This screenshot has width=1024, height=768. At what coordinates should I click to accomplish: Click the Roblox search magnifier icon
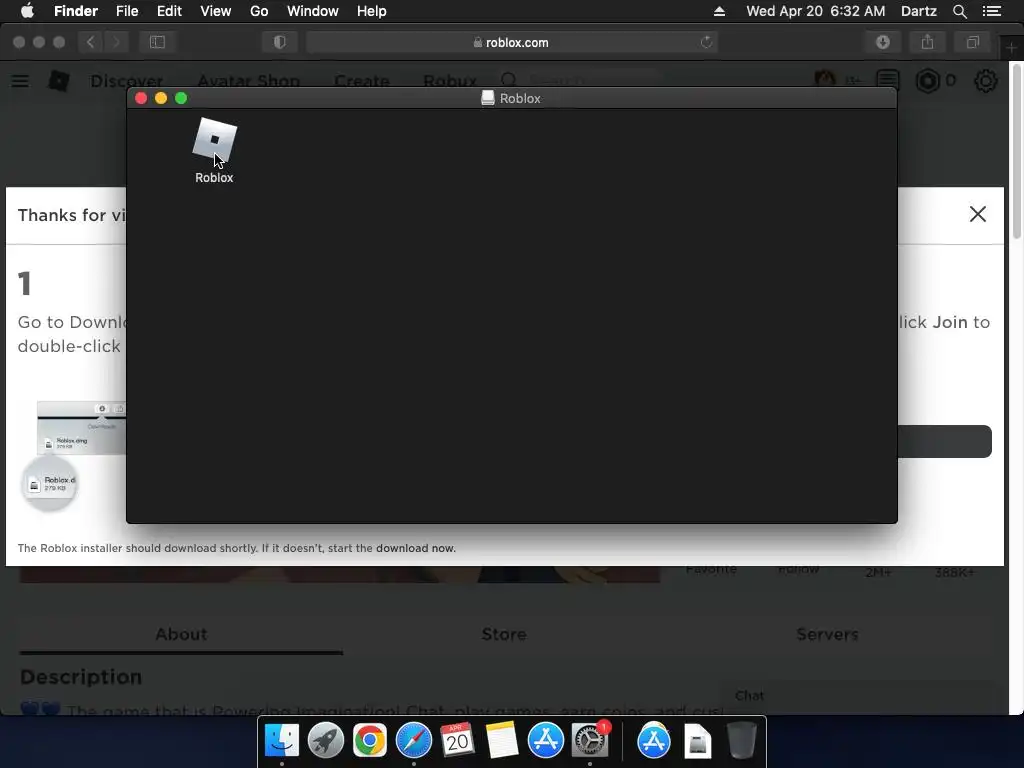click(x=509, y=80)
